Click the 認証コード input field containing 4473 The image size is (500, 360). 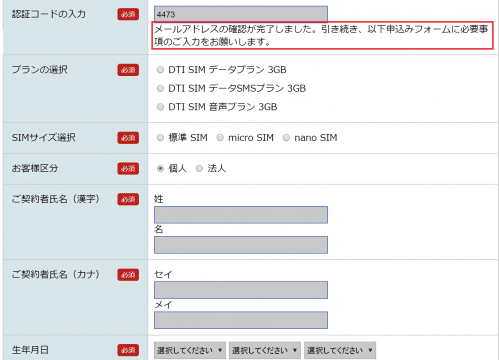click(x=241, y=14)
